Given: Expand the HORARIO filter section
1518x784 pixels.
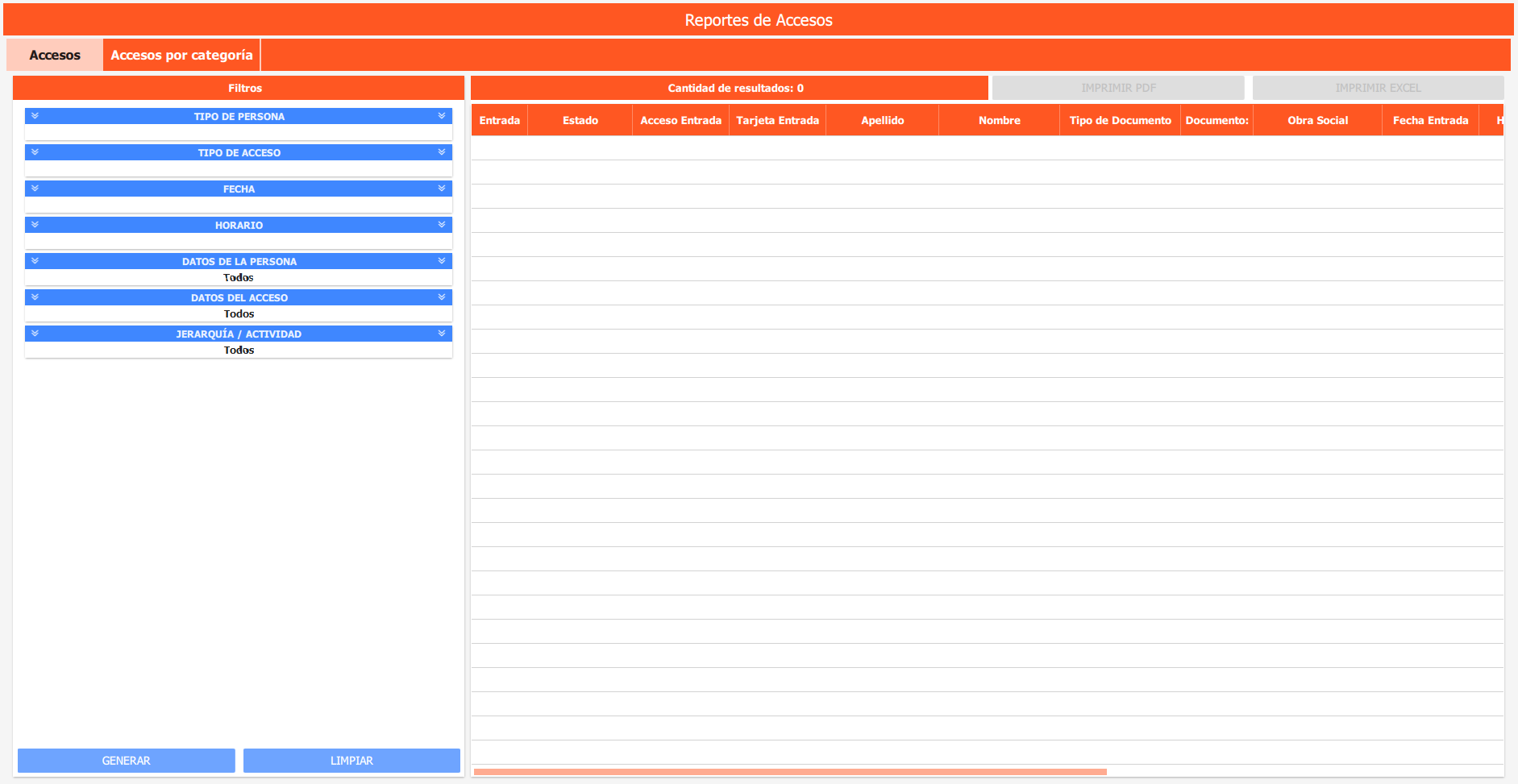Looking at the screenshot, I should point(239,226).
